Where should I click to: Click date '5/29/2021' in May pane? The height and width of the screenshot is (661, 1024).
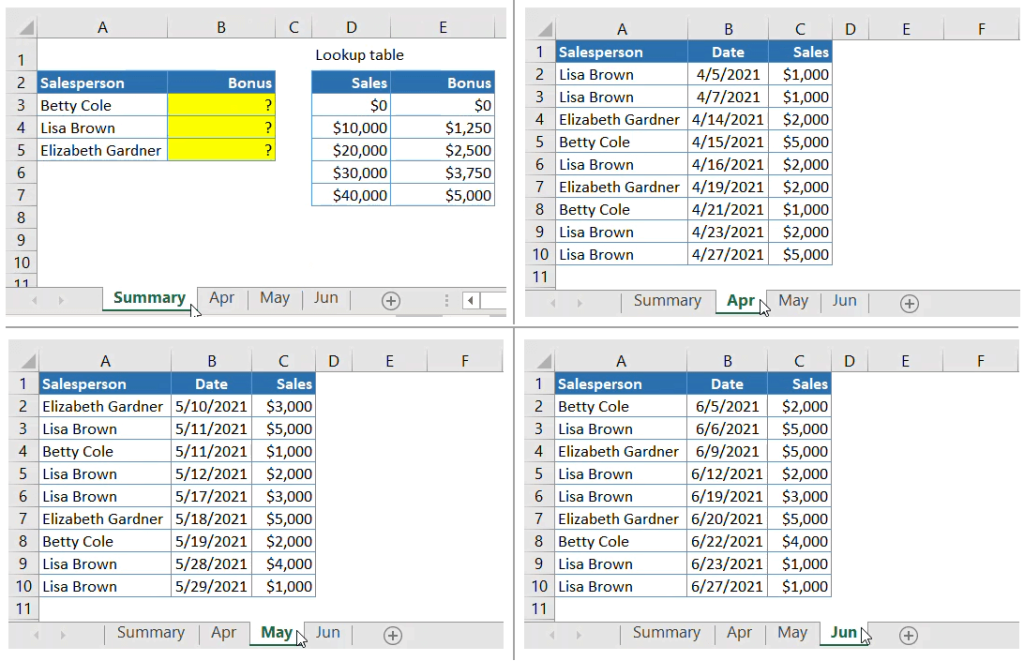212,586
